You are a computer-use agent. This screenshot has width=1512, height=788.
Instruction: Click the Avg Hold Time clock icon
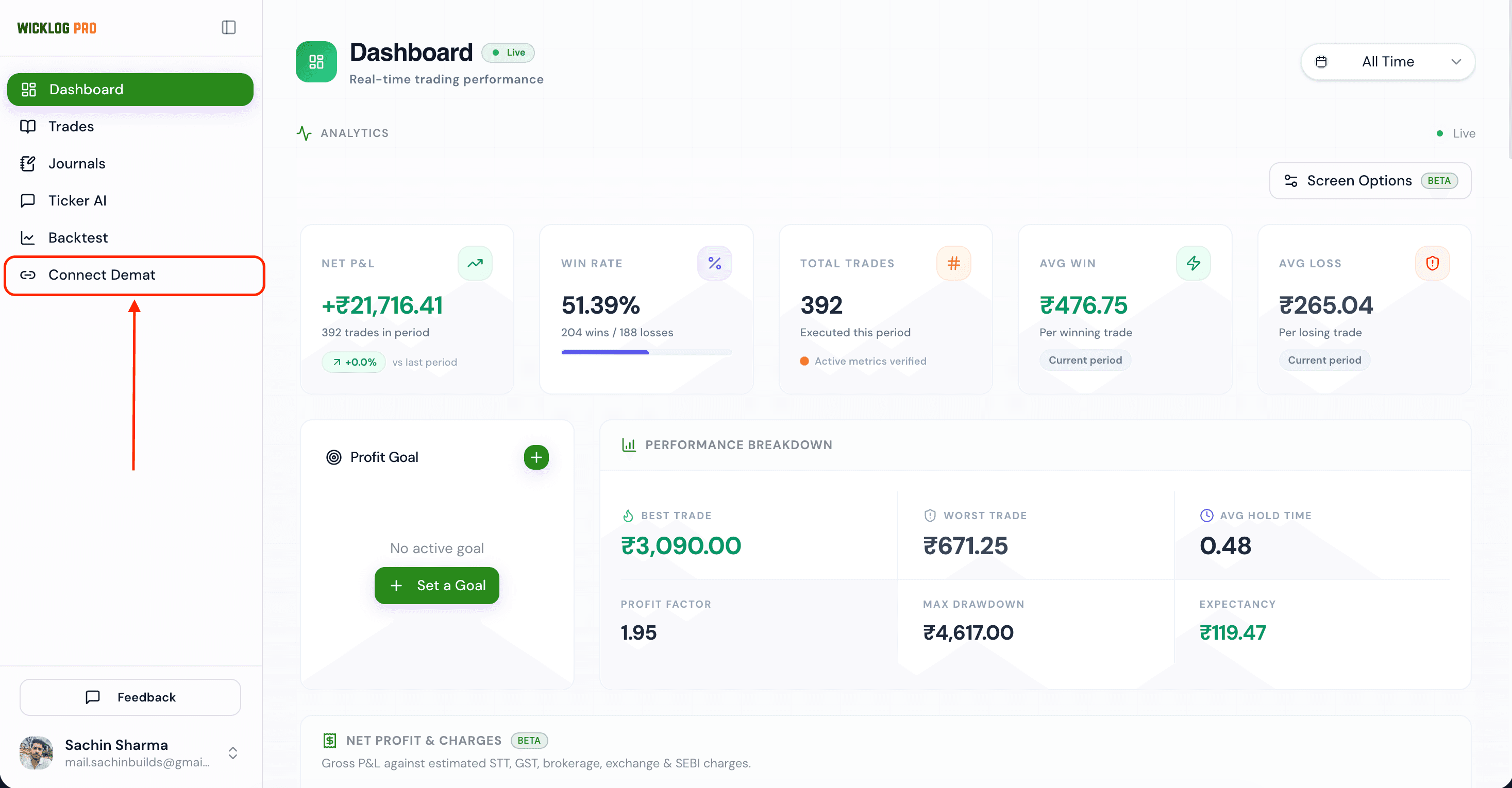point(1206,515)
